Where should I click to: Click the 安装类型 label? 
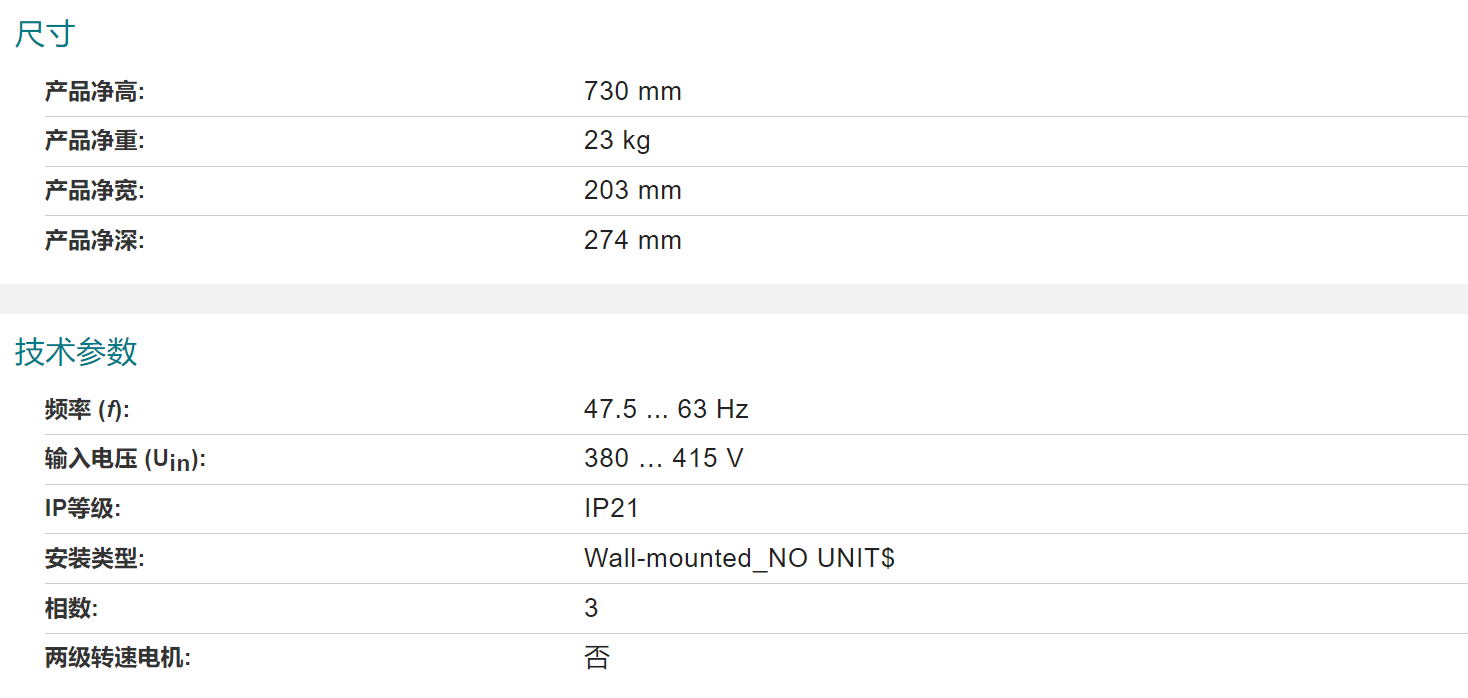point(95,559)
